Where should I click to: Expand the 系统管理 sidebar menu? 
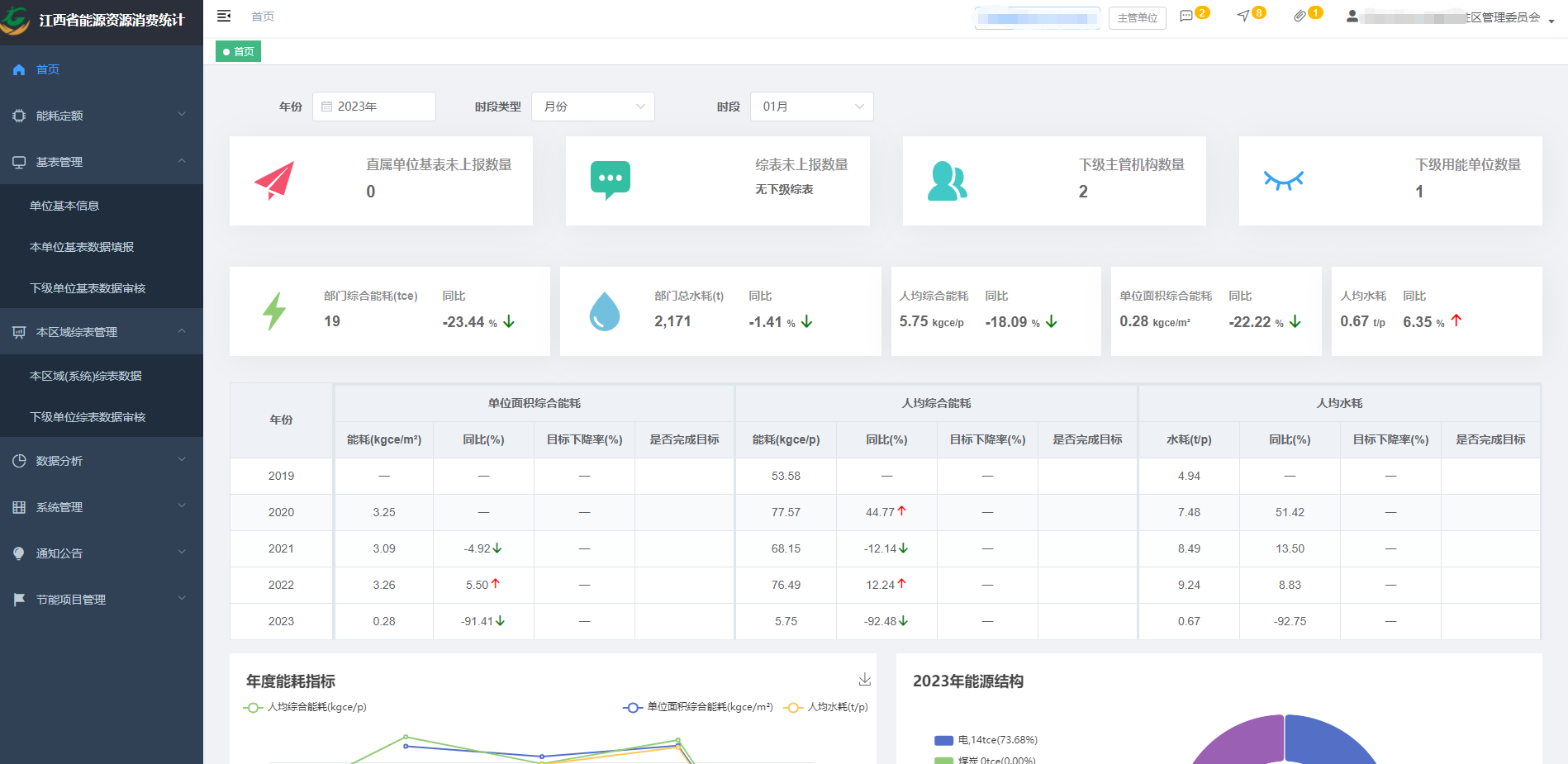click(x=102, y=507)
